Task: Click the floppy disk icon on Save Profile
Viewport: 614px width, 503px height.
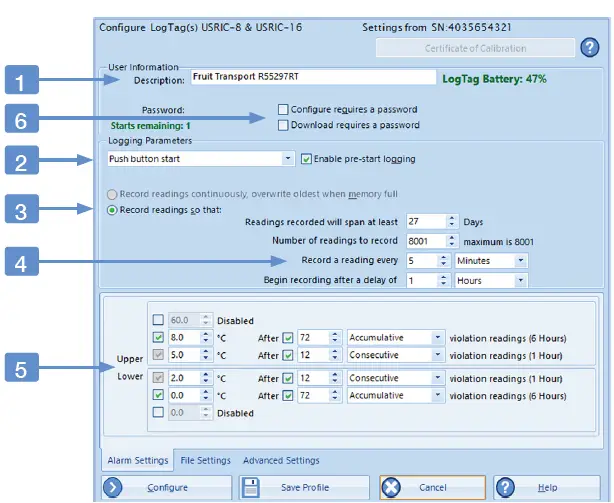Action: (x=251, y=487)
